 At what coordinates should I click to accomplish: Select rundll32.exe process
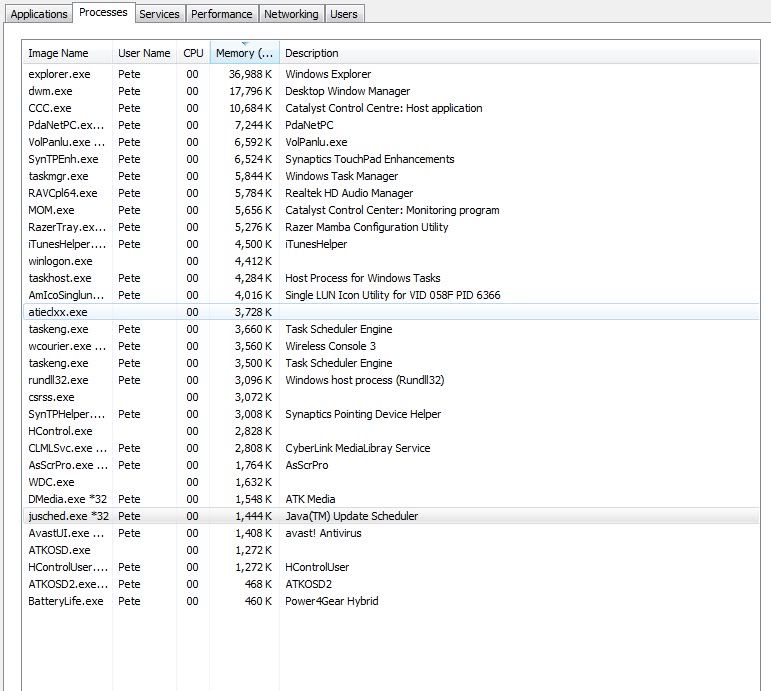[x=391, y=380]
